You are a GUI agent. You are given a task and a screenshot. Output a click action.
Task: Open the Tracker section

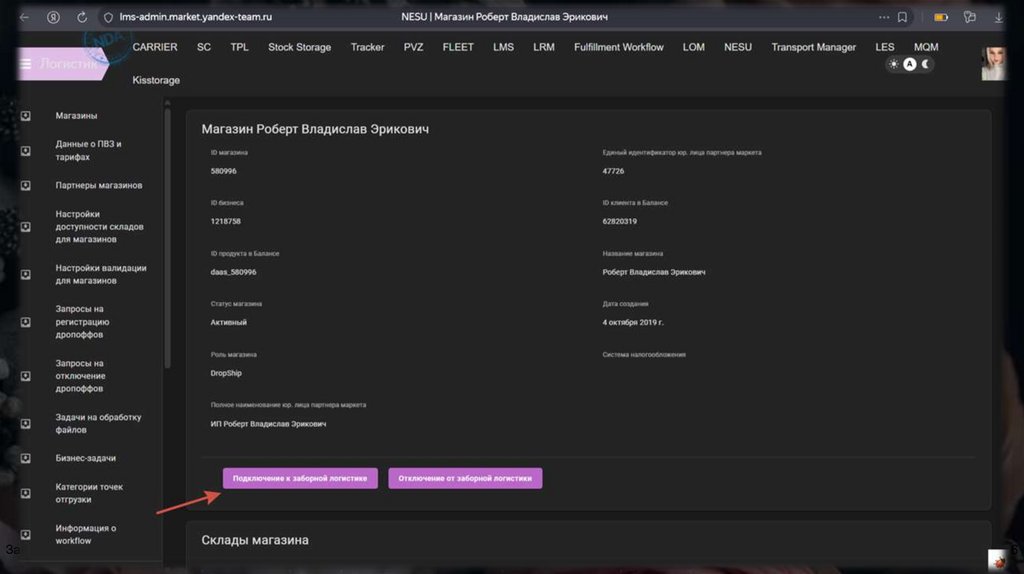coord(367,47)
